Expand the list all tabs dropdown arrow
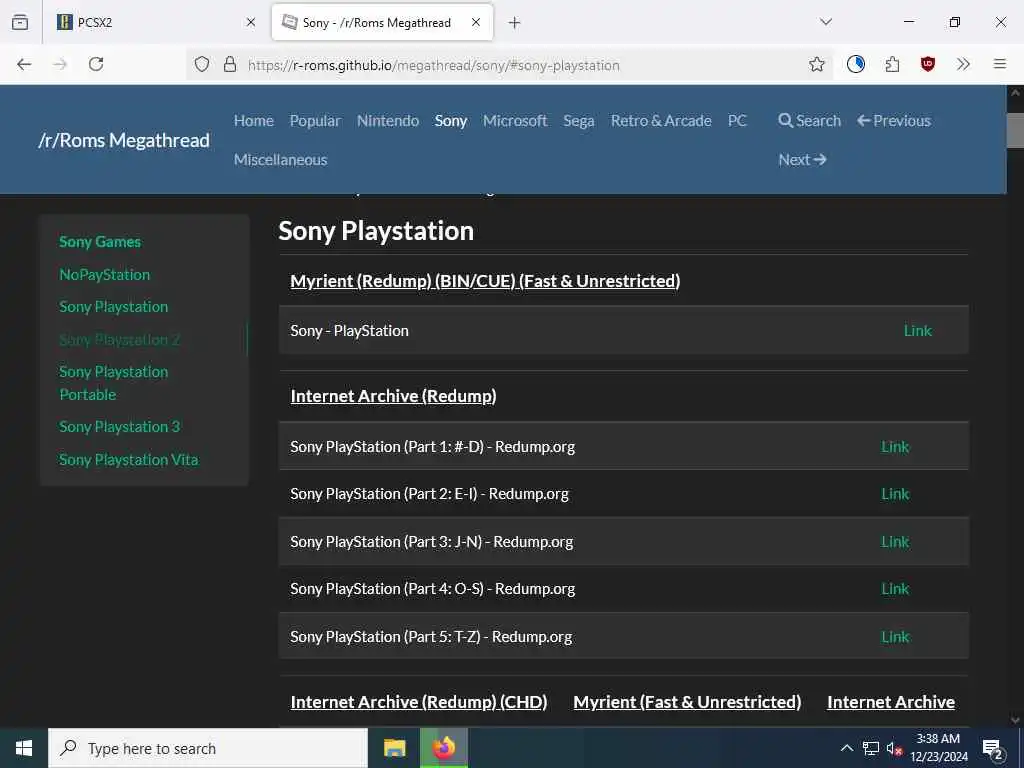 coord(826,22)
